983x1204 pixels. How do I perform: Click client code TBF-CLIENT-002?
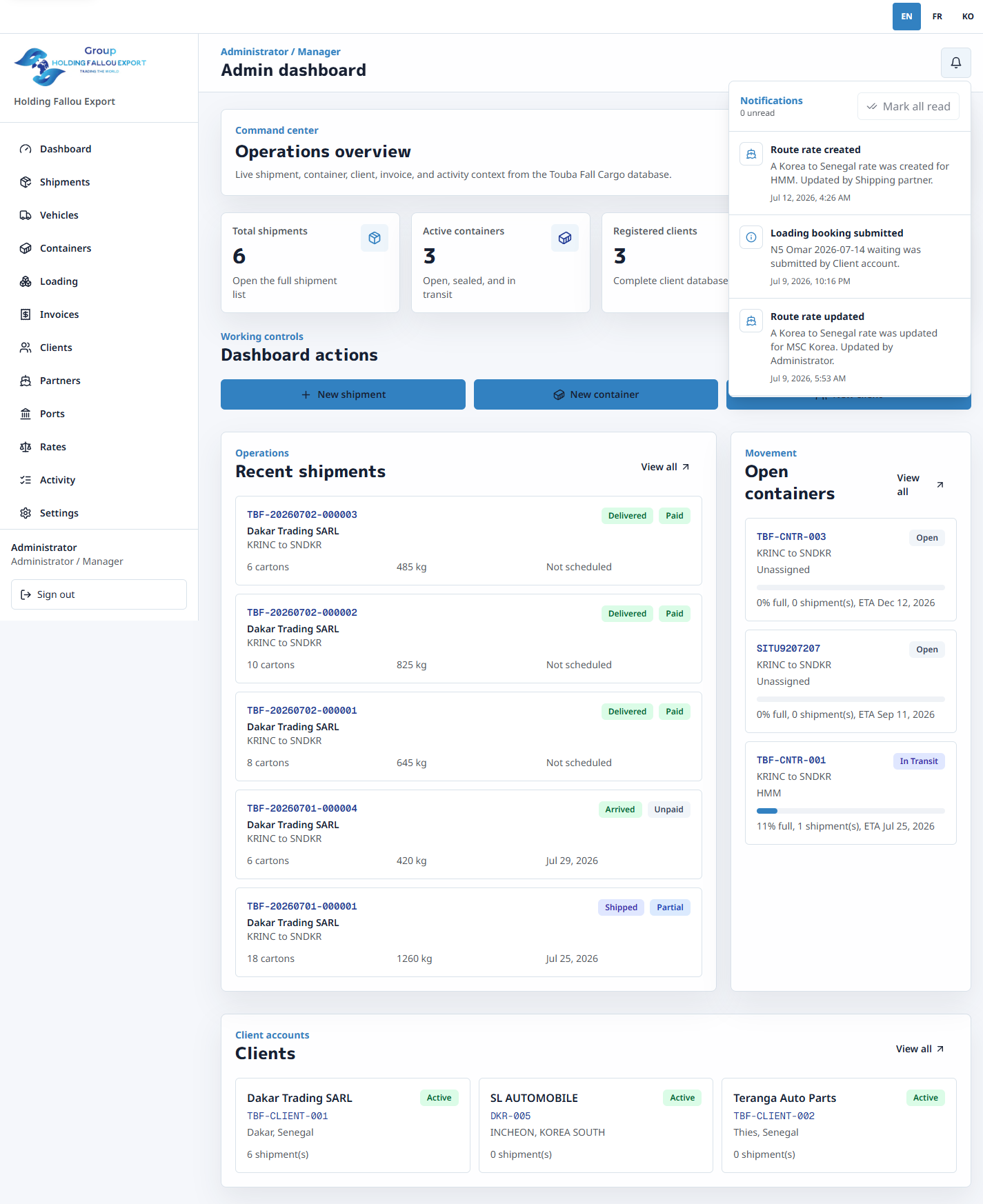pyautogui.click(x=774, y=1116)
